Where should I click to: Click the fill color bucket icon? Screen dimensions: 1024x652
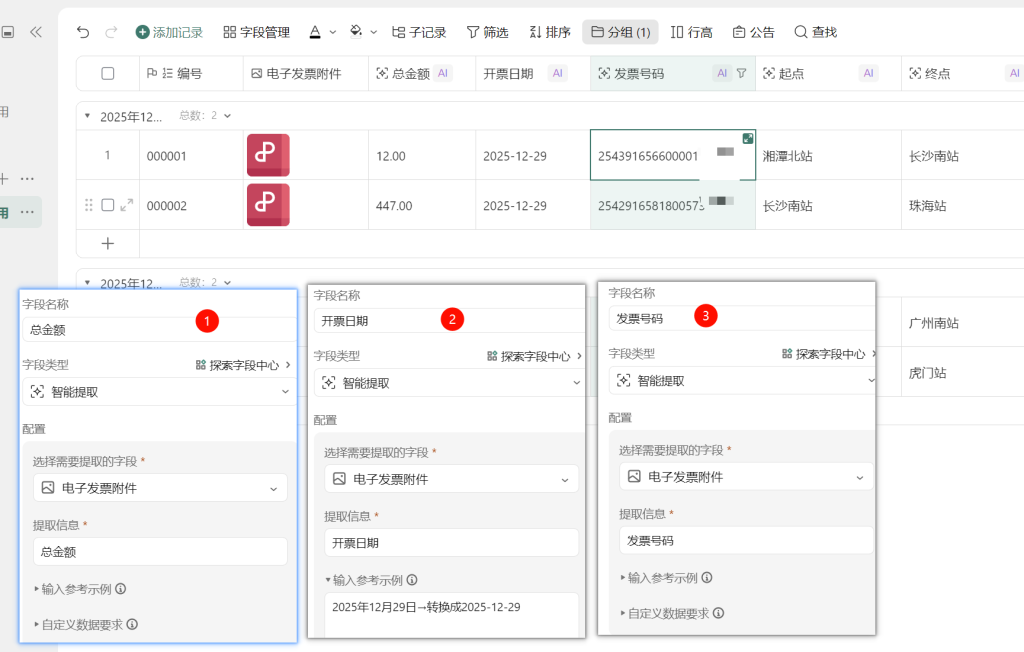pyautogui.click(x=356, y=31)
